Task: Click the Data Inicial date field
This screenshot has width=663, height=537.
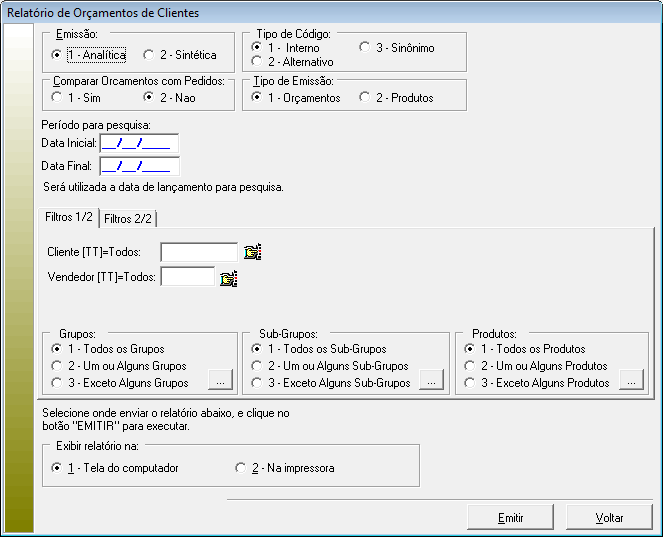Action: (x=138, y=143)
